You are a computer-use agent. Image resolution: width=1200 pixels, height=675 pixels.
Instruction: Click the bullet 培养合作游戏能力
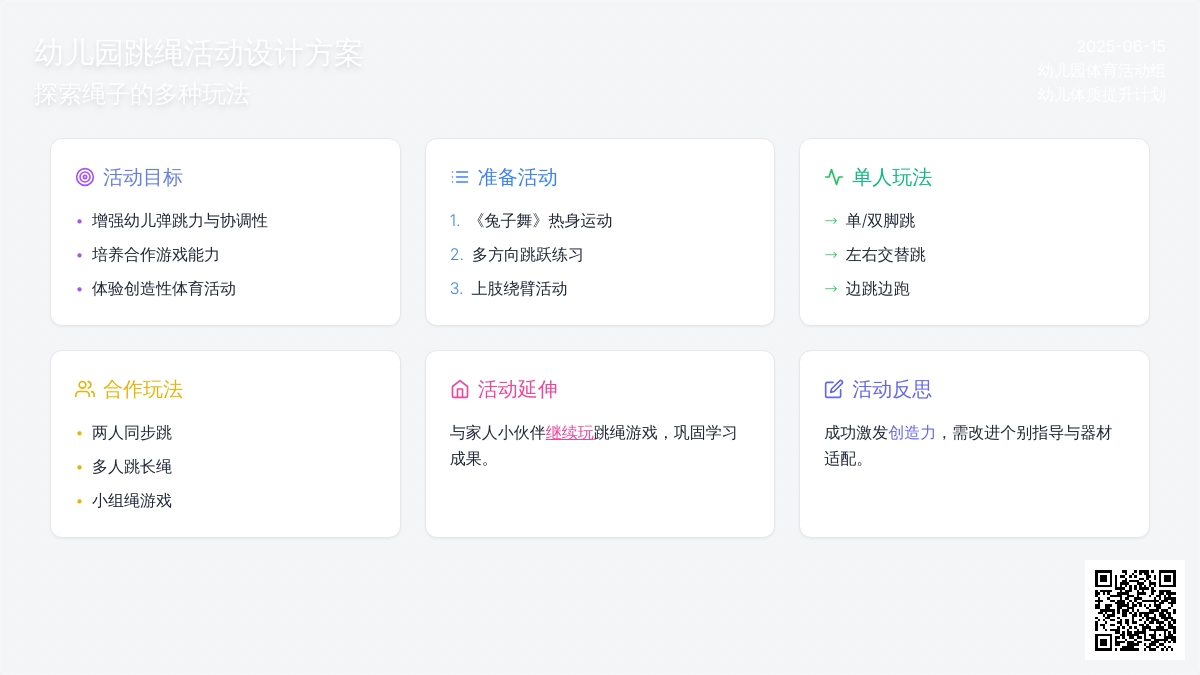point(156,255)
